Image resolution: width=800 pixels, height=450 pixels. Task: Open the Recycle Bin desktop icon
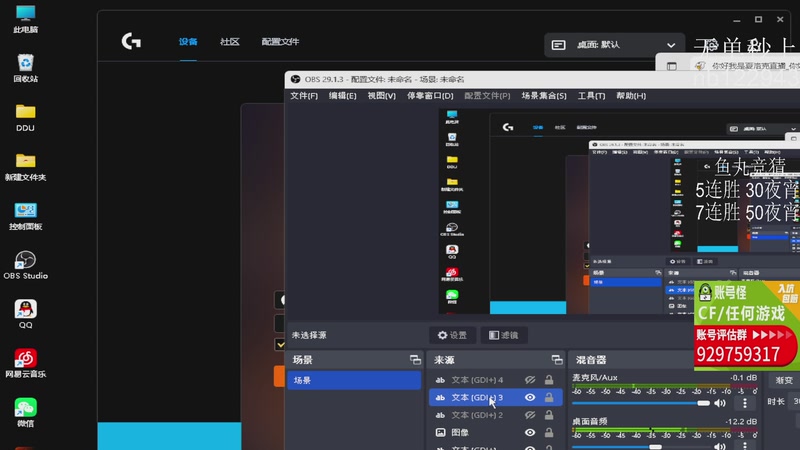[25, 68]
